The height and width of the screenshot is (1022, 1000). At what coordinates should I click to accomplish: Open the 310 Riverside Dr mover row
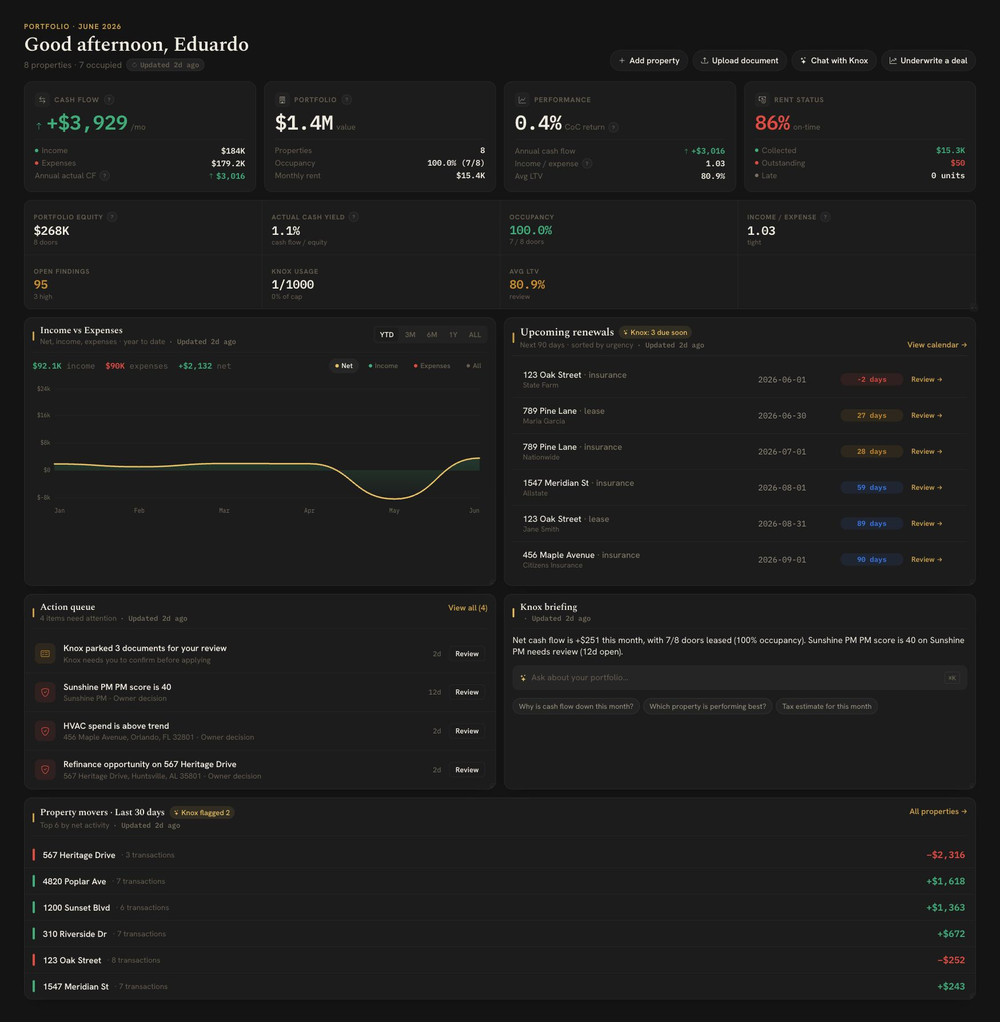pyautogui.click(x=499, y=934)
